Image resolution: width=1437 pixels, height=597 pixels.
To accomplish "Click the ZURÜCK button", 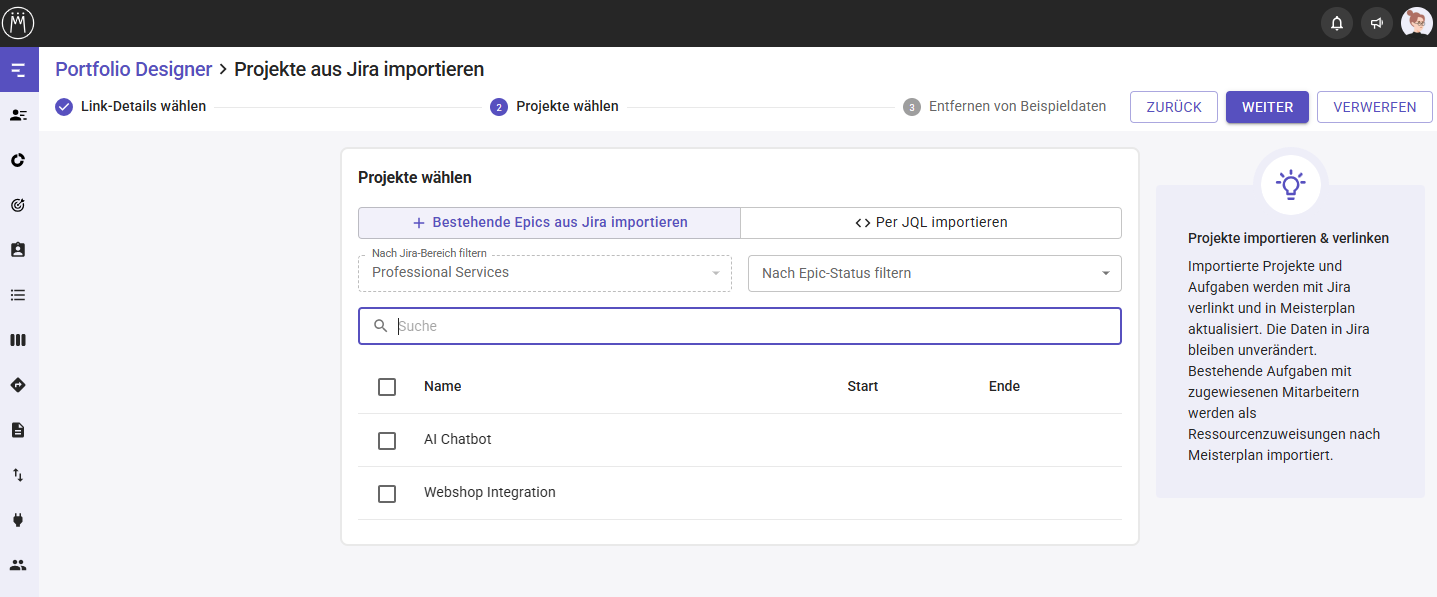I will [x=1174, y=107].
